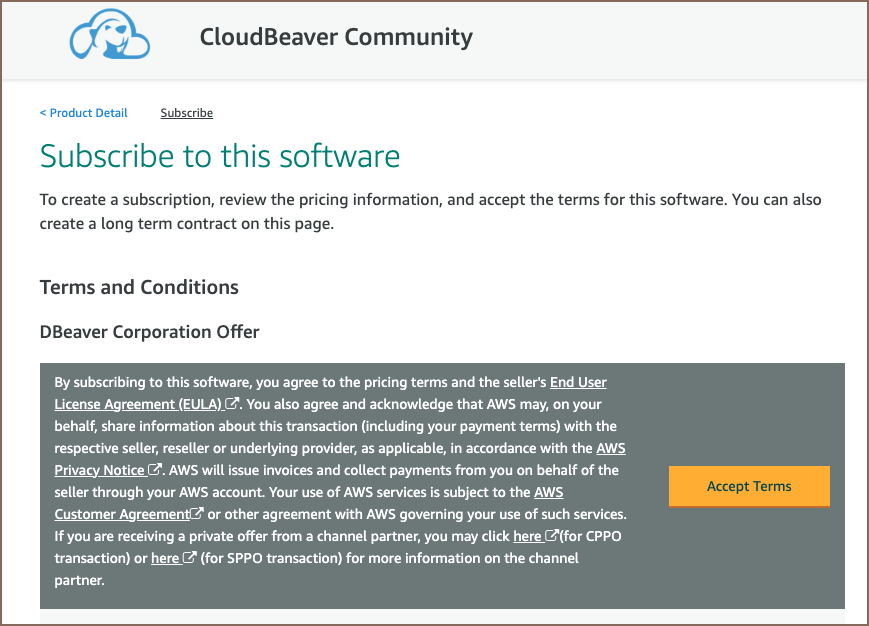
Task: Click the external-link icon beside AWS Privacy Notice
Action: [155, 470]
